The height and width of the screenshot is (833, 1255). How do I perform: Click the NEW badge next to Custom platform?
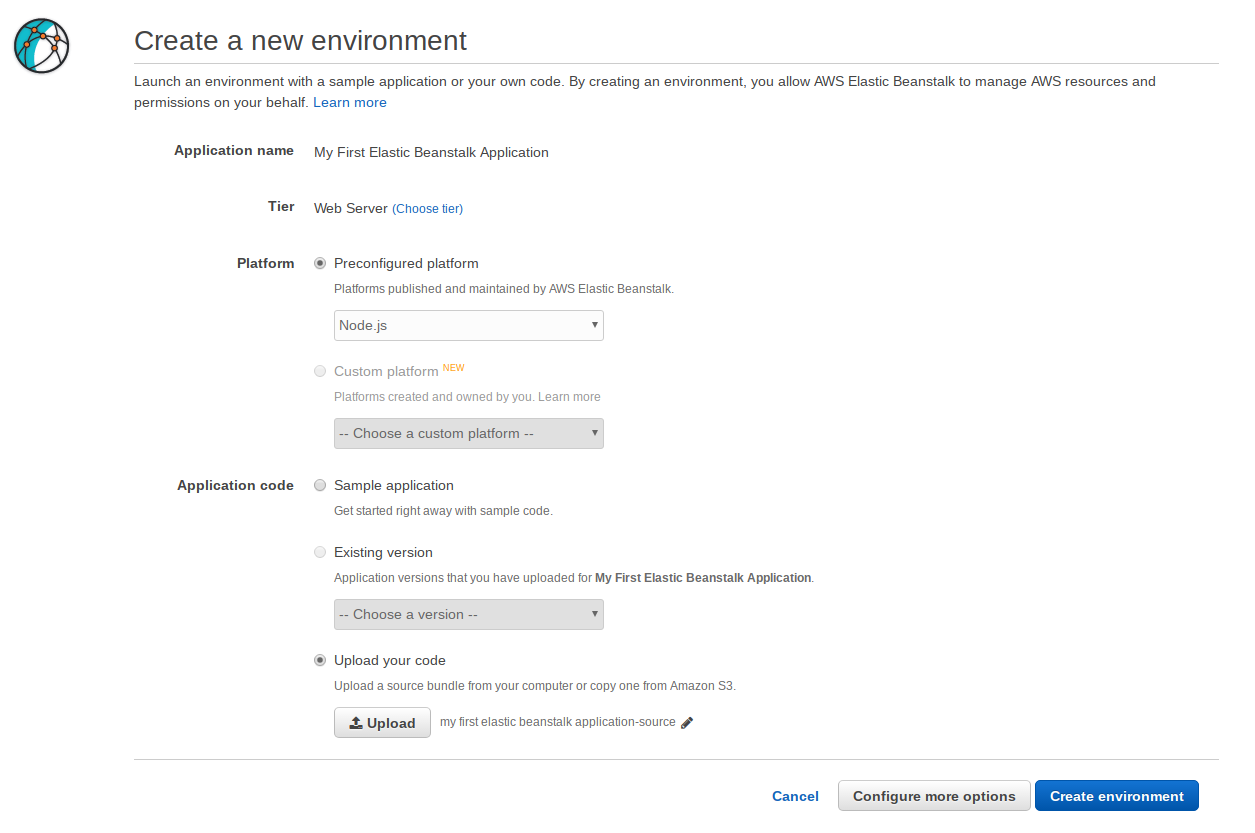point(454,368)
